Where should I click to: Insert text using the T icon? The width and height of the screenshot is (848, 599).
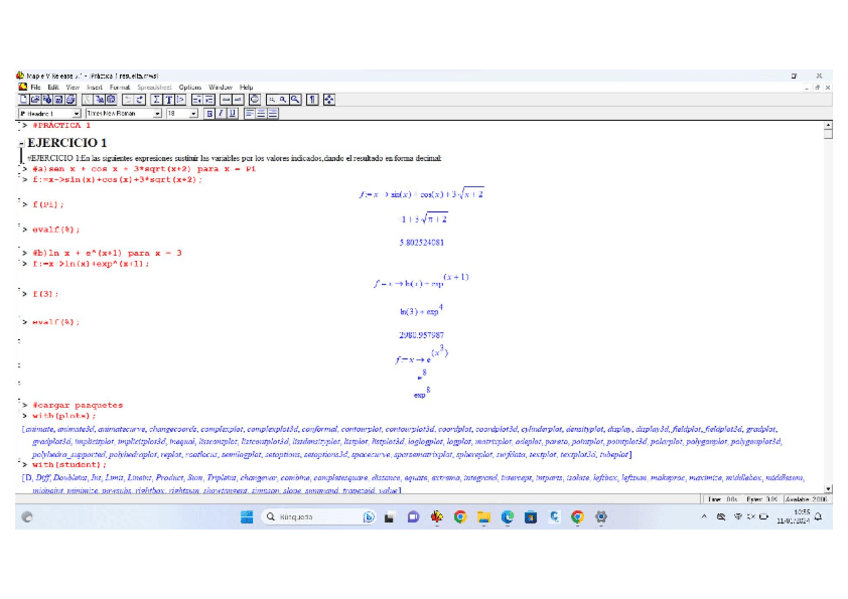click(169, 100)
